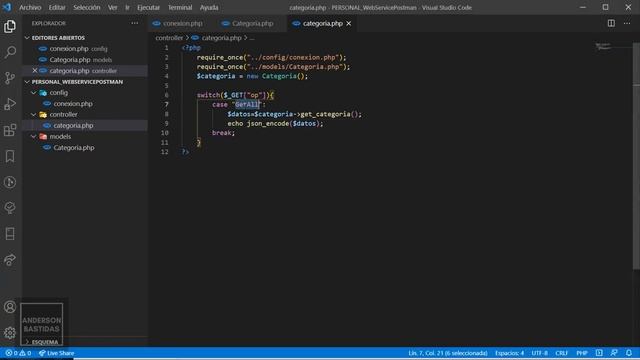Click the VS Code logo icon
640x360 pixels.
coord(7,7)
